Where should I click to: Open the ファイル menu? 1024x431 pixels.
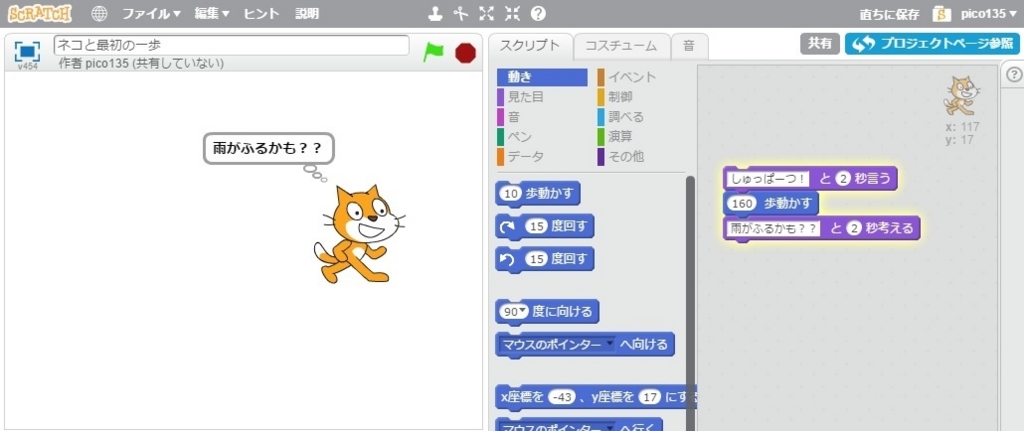(152, 13)
